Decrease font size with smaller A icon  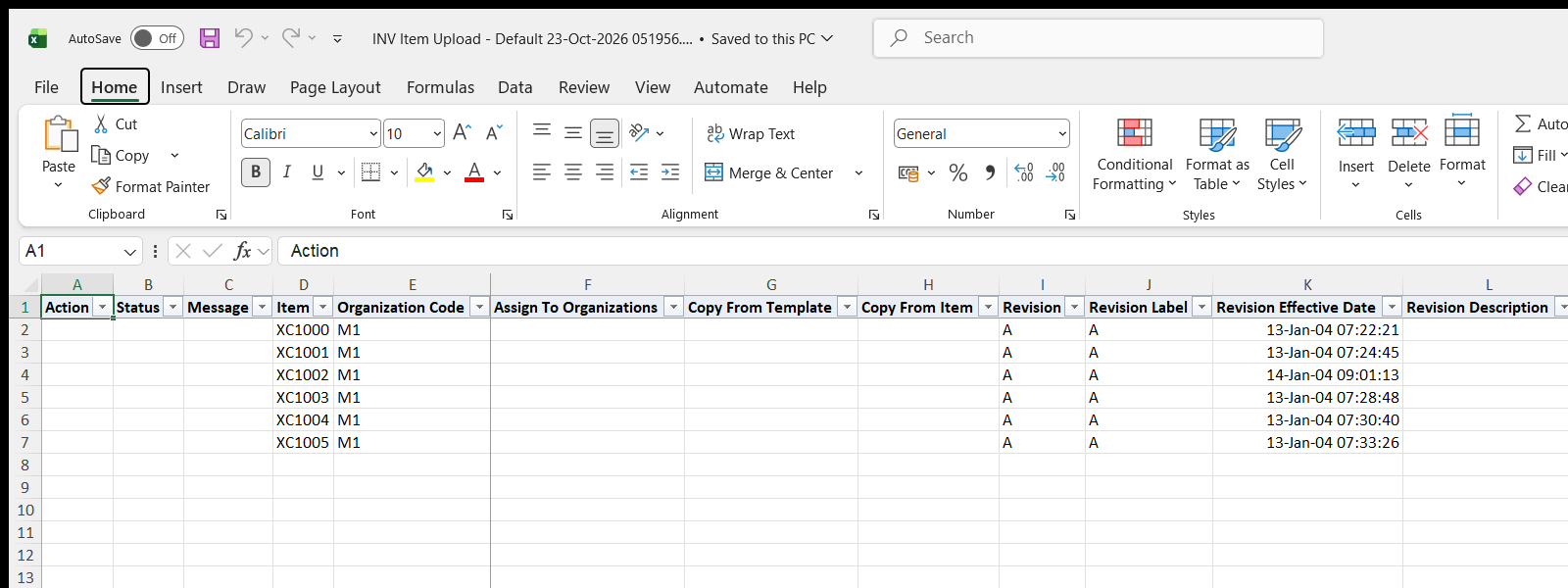pos(494,133)
